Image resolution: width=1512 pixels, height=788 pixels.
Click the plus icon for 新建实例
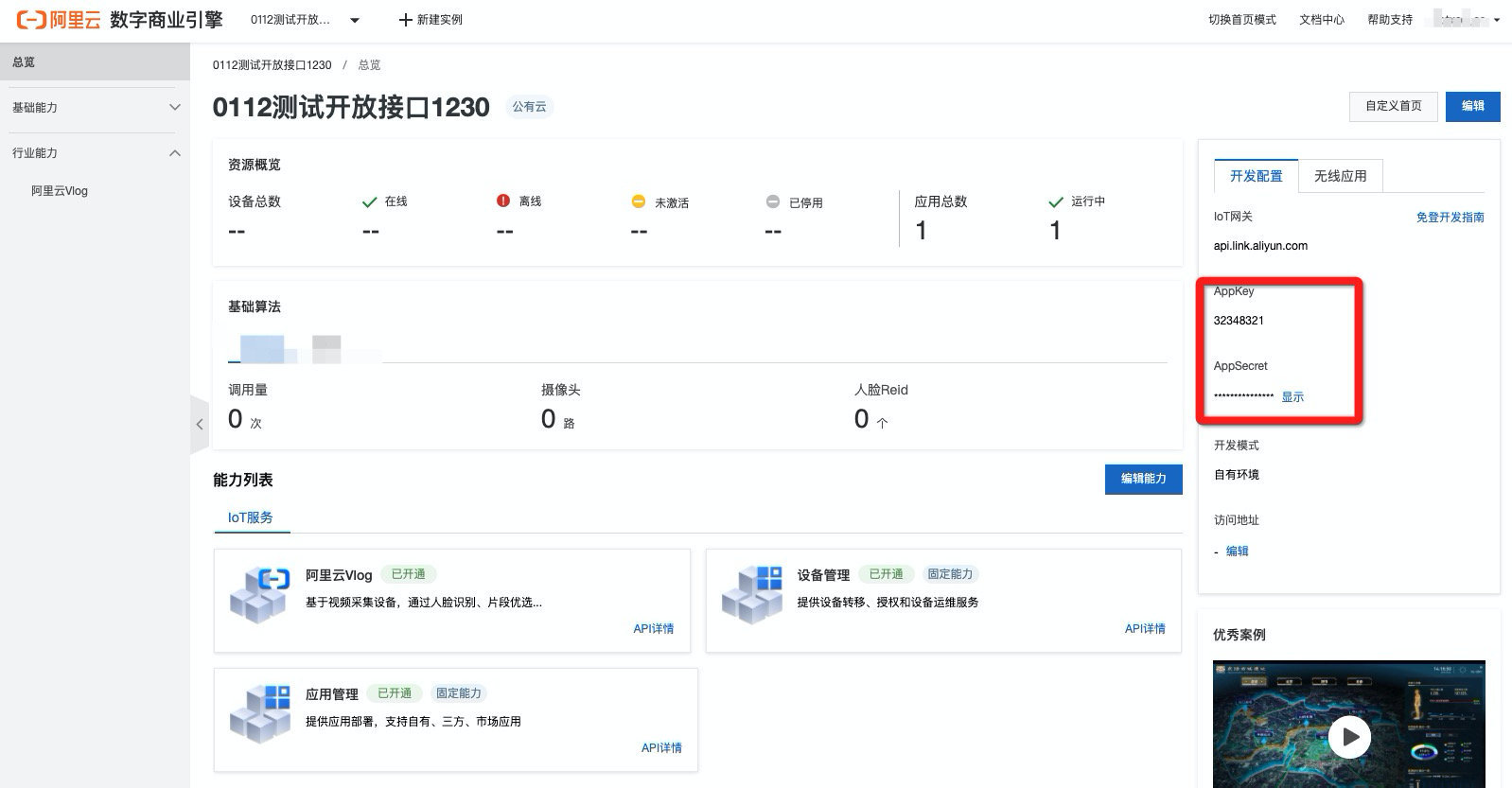coord(405,20)
